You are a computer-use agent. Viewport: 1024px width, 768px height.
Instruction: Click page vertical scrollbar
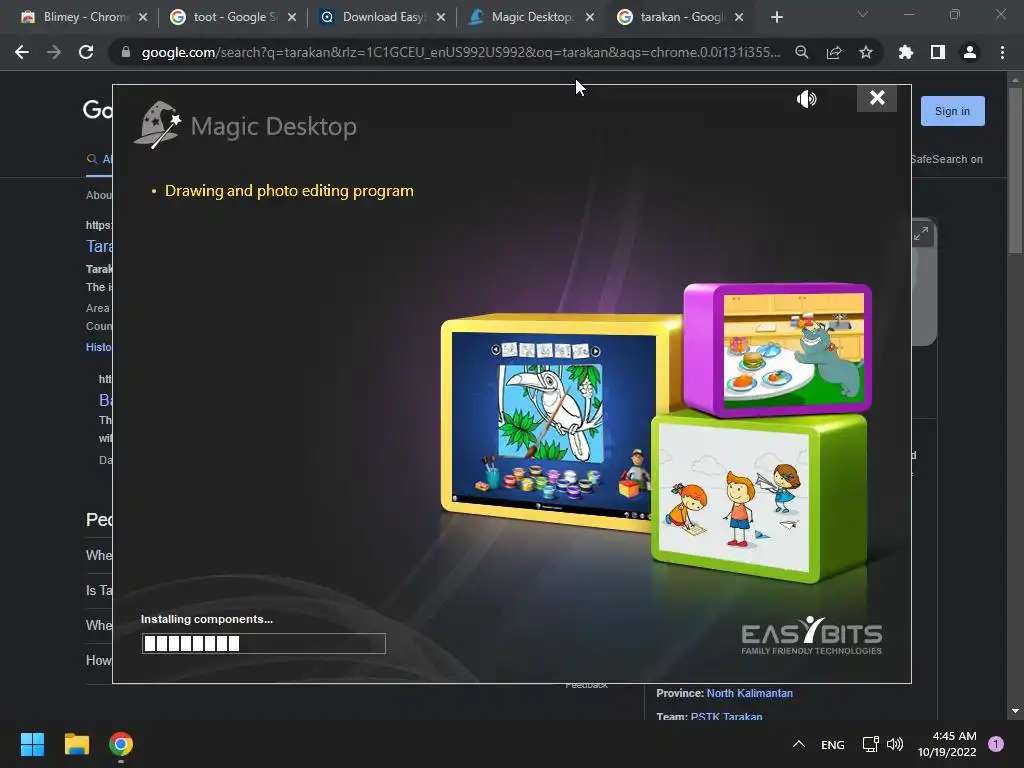pyautogui.click(x=1015, y=170)
